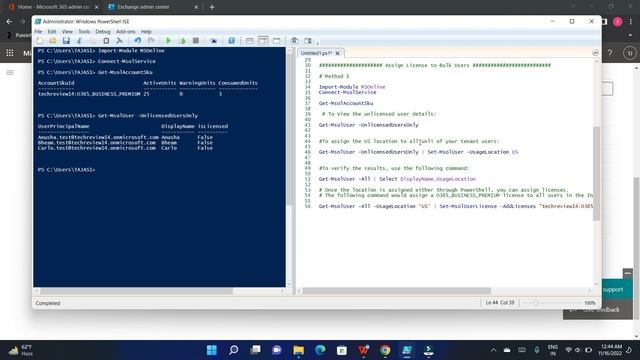The height and width of the screenshot is (360, 640).
Task: Open the Help menu
Action: click(x=146, y=31)
